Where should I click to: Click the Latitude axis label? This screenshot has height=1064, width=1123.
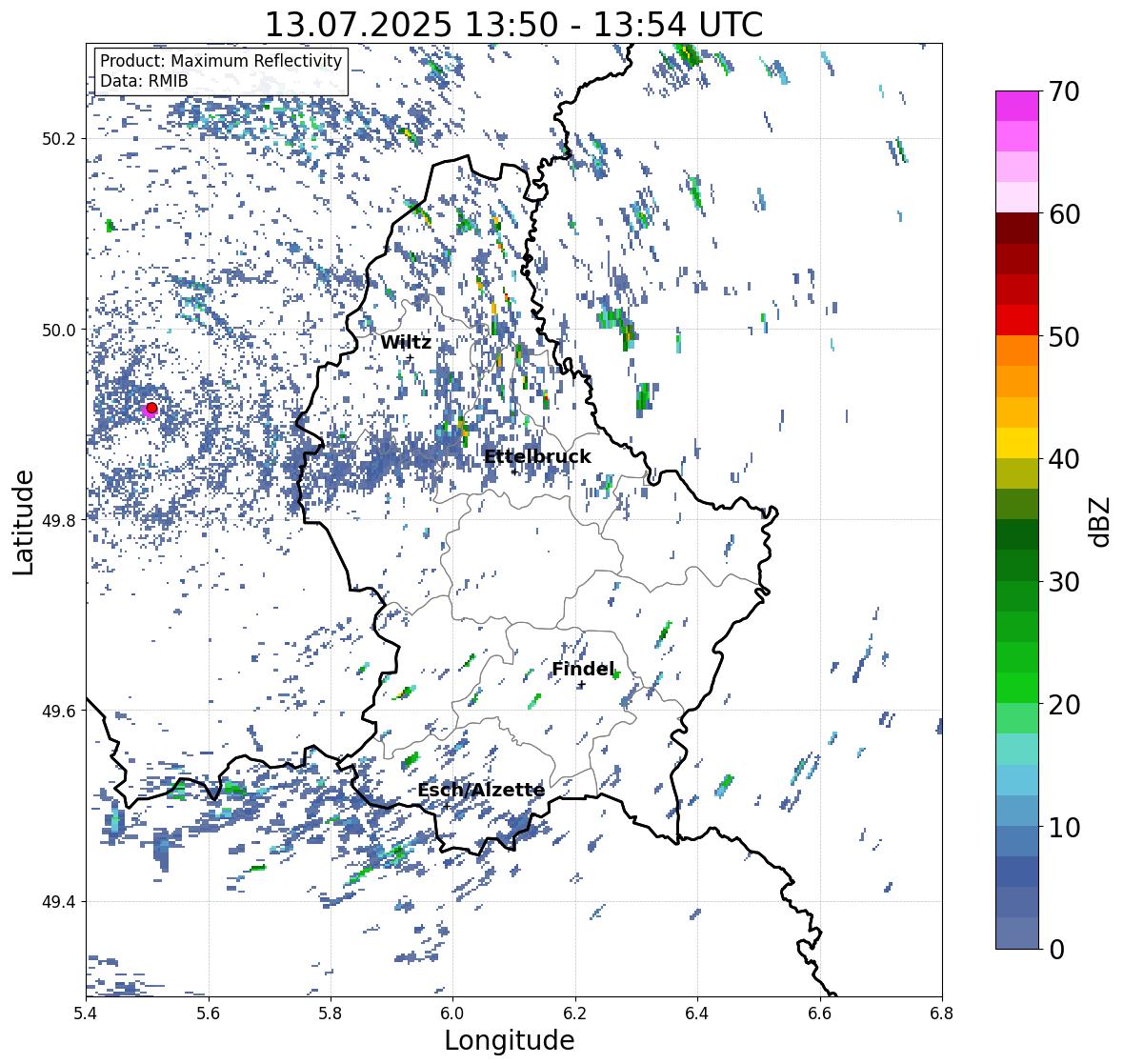click(x=24, y=522)
